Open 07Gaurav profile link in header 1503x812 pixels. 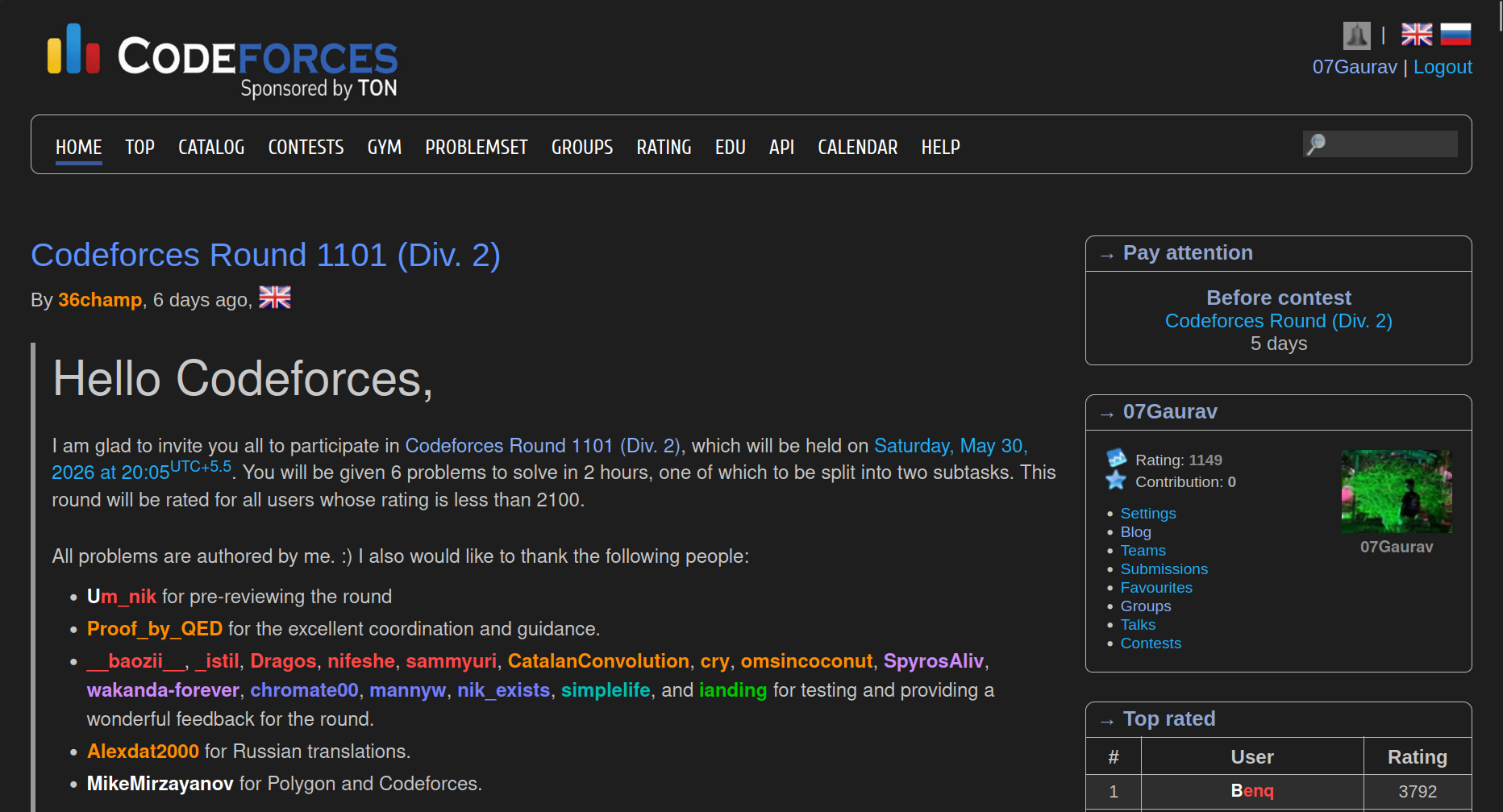point(1355,67)
